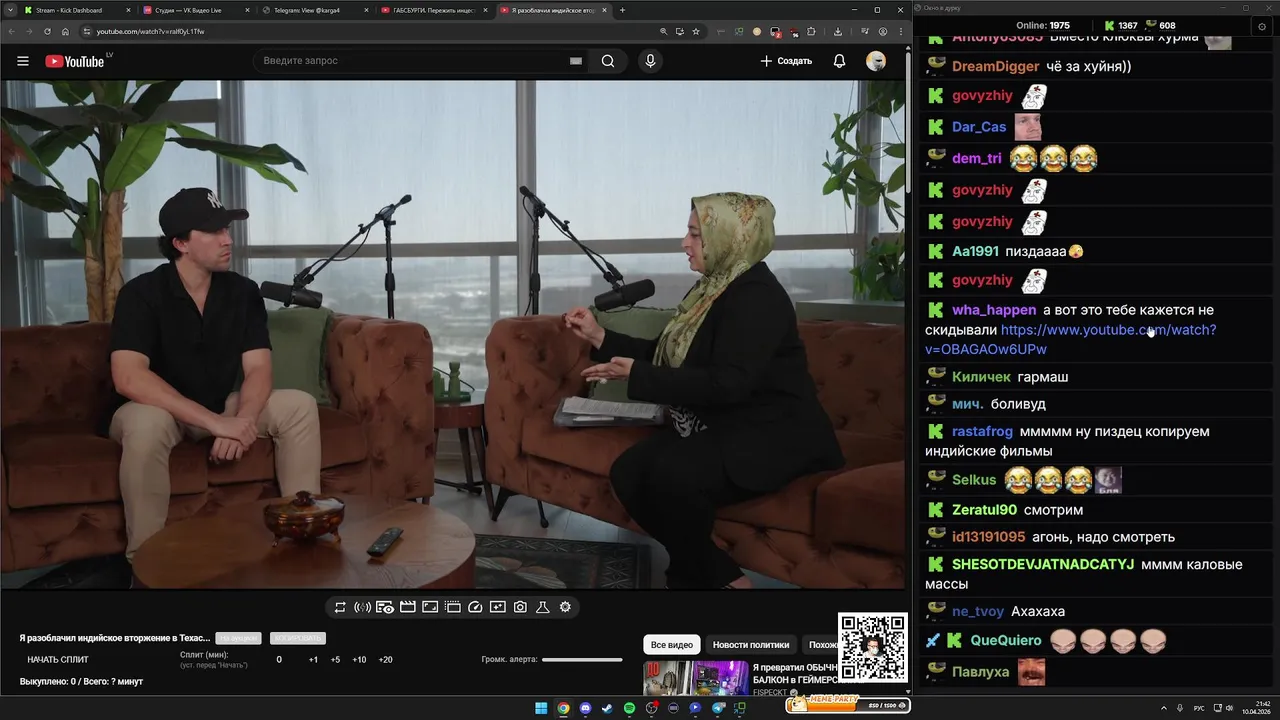Open the YouTube account avatar menu

pos(876,61)
